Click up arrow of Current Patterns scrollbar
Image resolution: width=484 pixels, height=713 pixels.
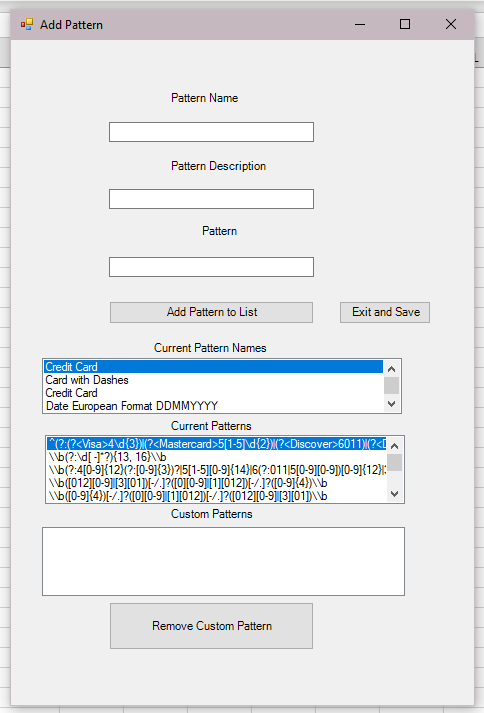[x=394, y=446]
